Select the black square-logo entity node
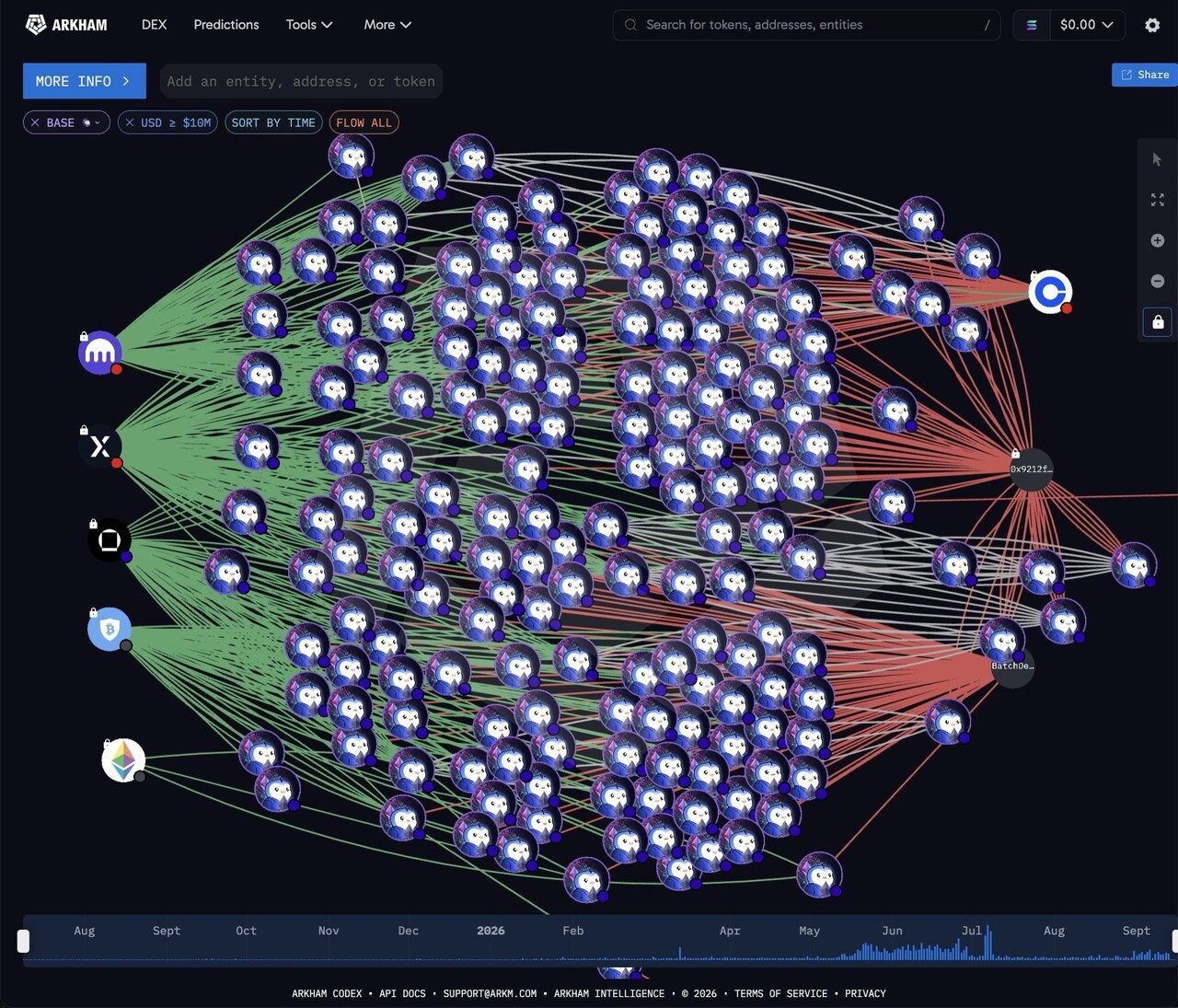1178x1008 pixels. pos(110,540)
